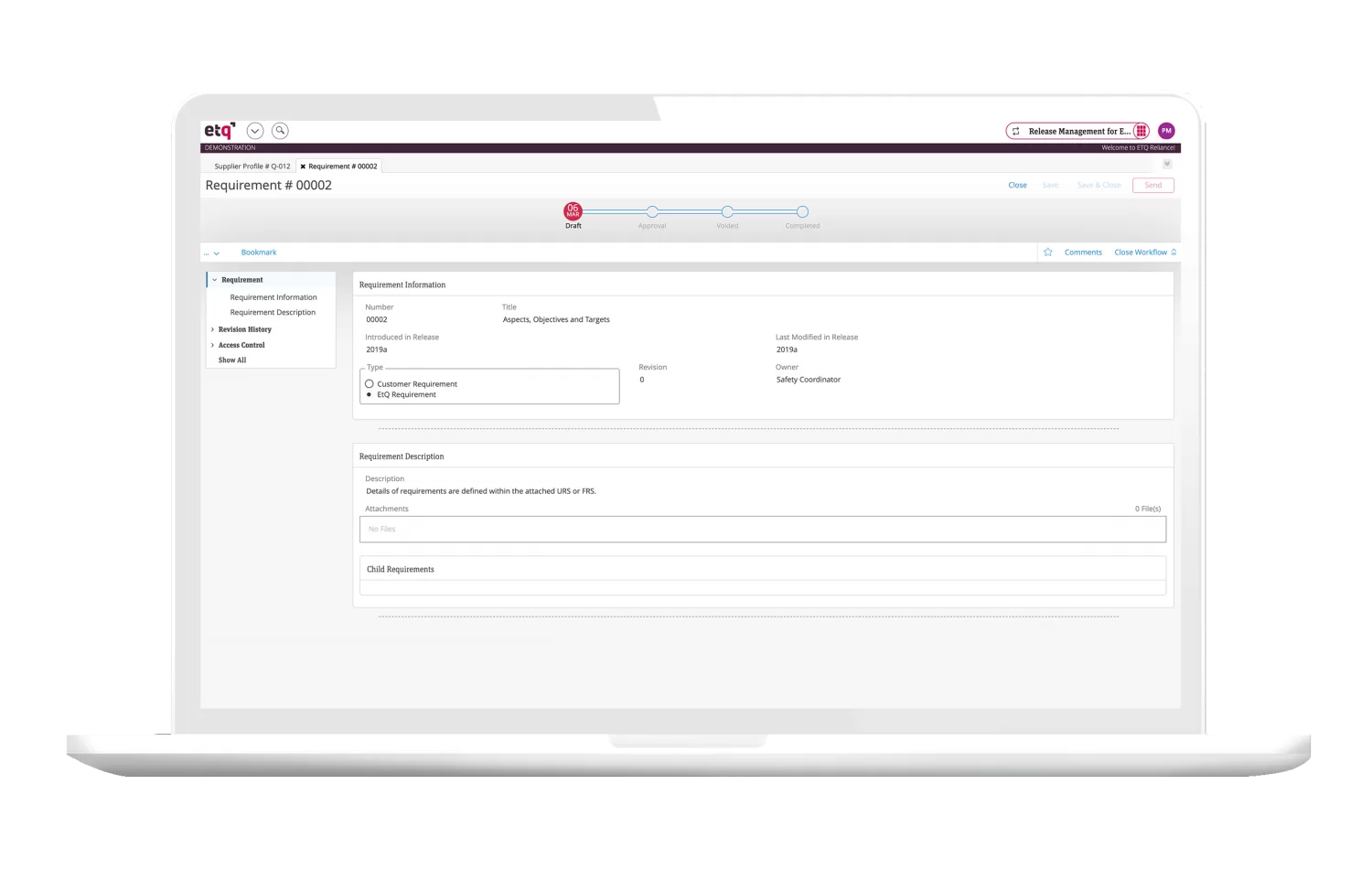Click the star favorite icon beside Comments
Viewport: 1372px width, 870px height.
click(1048, 252)
